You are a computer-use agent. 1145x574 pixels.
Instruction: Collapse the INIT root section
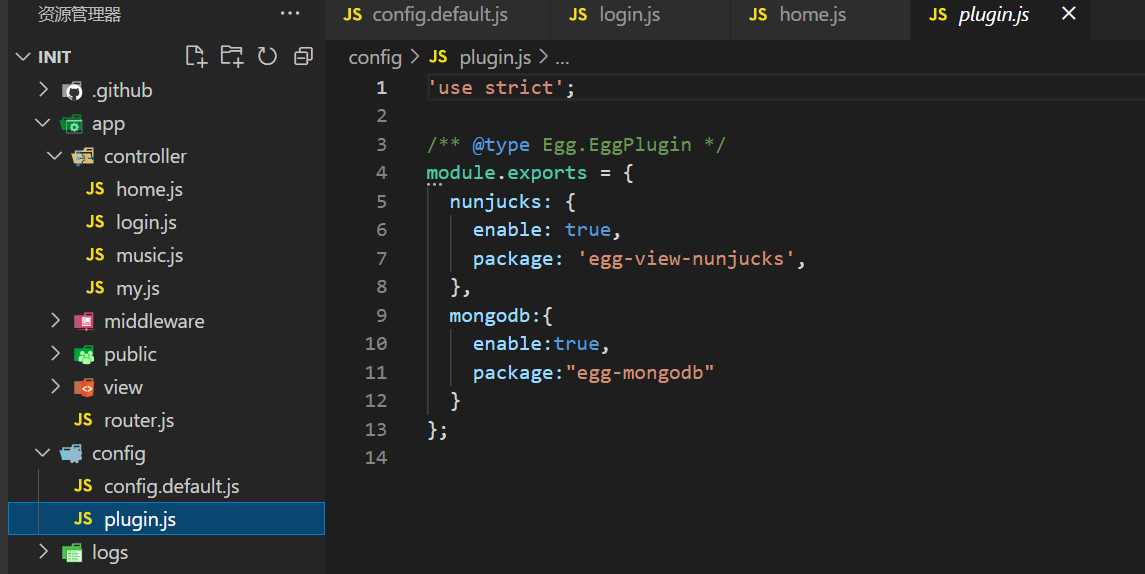coord(23,57)
